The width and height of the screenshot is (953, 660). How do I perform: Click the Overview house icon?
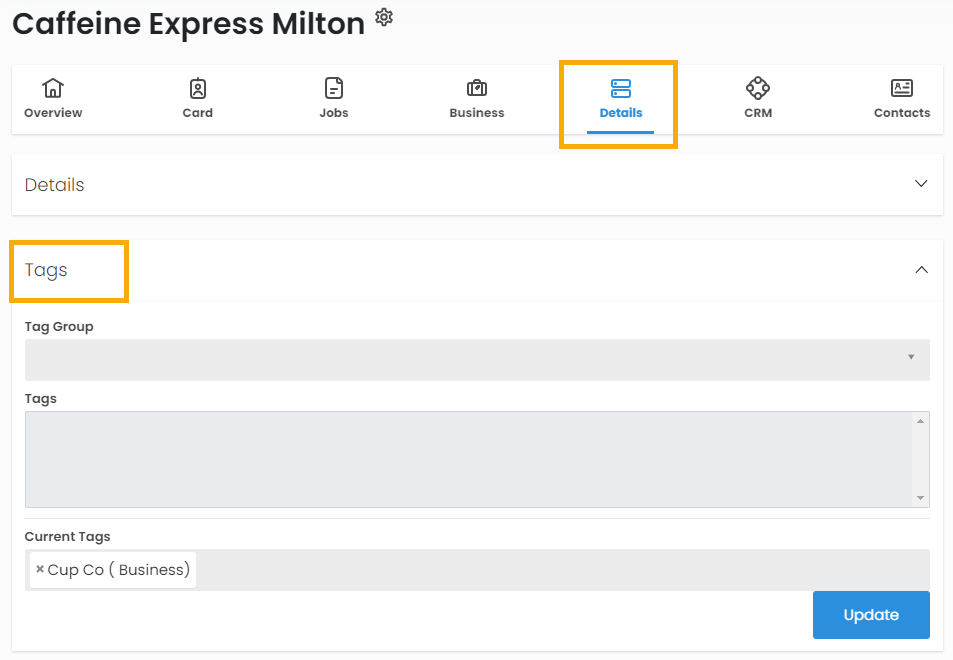(x=53, y=89)
